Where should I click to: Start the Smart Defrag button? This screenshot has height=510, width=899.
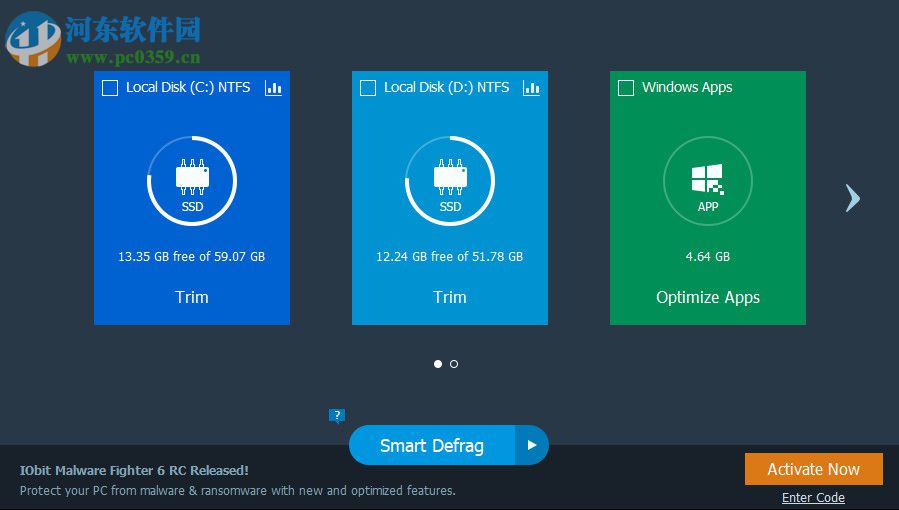coord(432,445)
